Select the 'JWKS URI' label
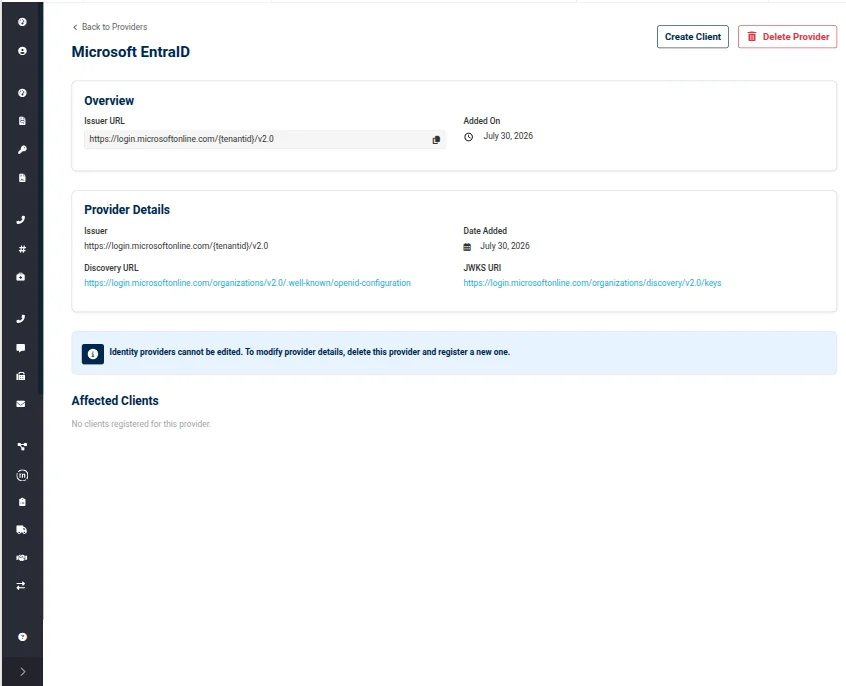 coord(482,268)
